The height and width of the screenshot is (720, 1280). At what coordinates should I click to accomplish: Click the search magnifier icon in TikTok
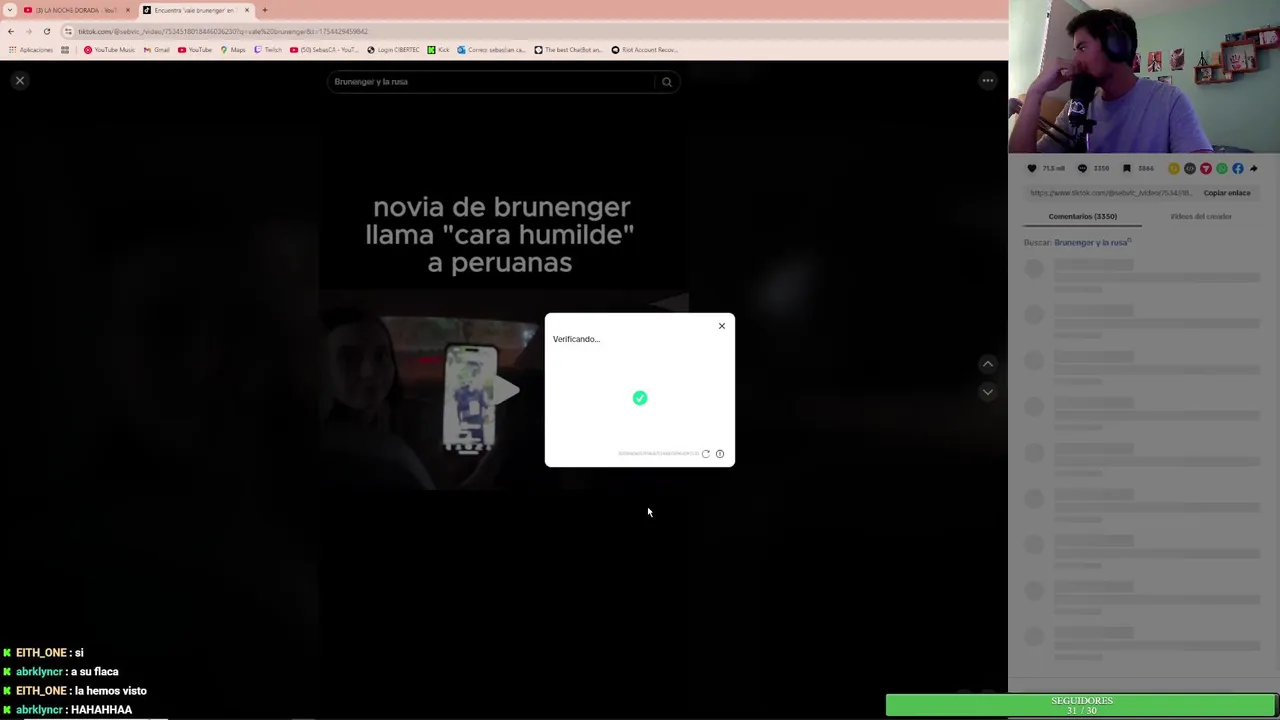point(667,82)
